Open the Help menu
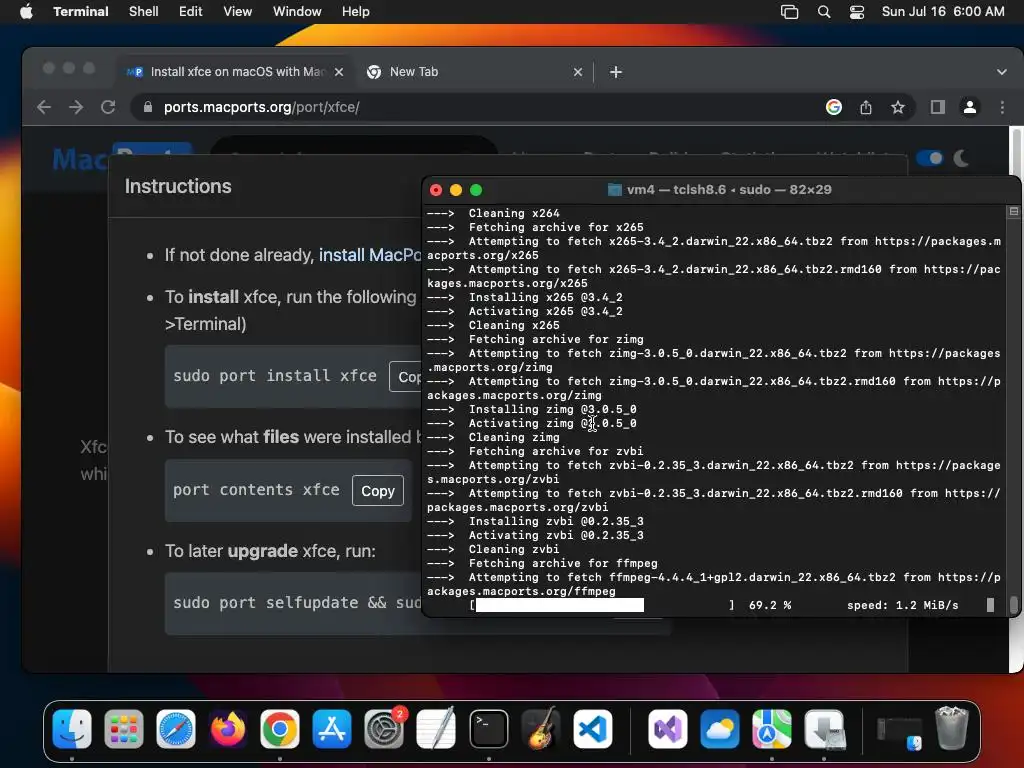Image resolution: width=1024 pixels, height=768 pixels. pos(356,12)
